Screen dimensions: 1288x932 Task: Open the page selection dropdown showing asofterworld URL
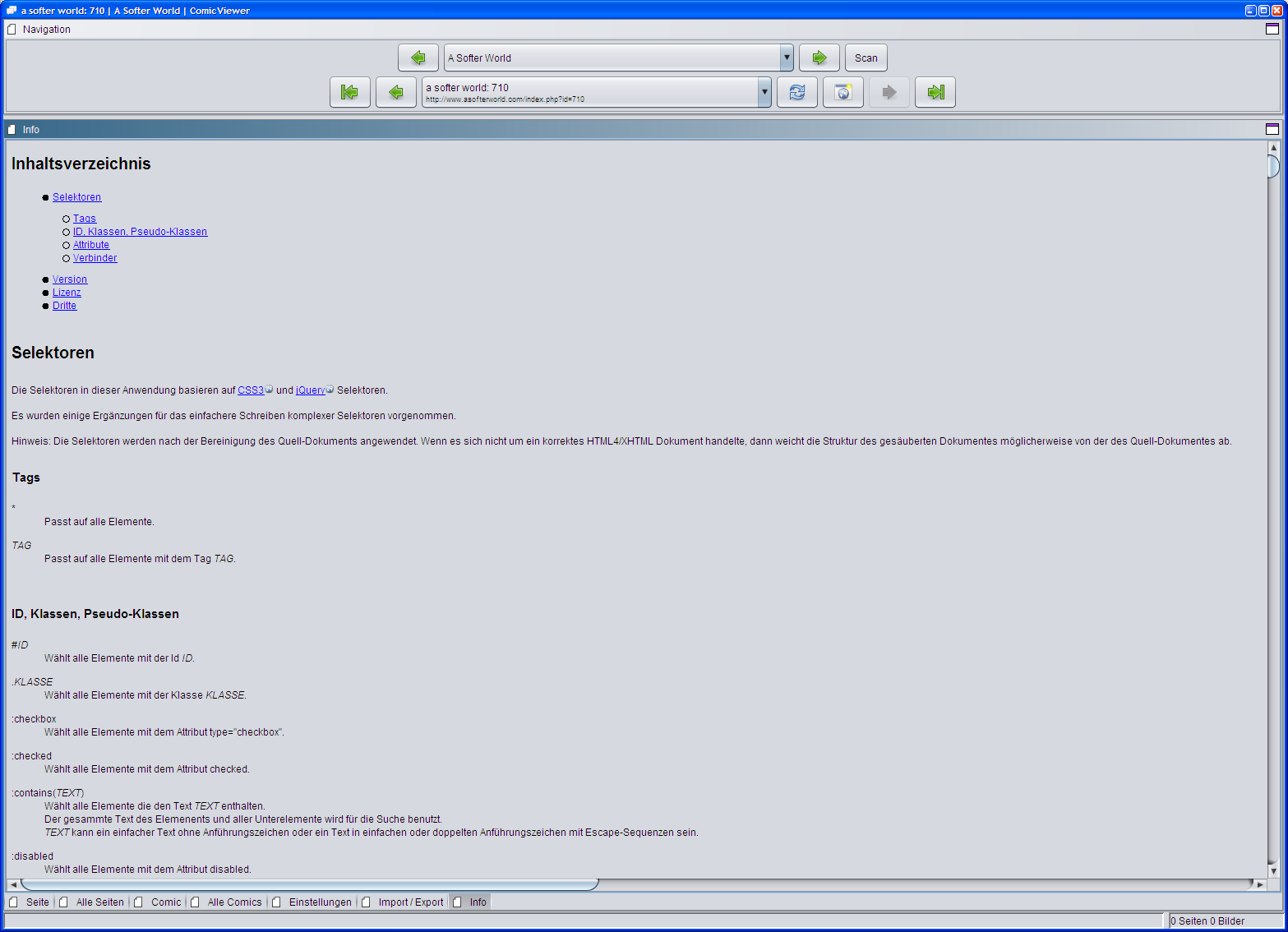(763, 92)
